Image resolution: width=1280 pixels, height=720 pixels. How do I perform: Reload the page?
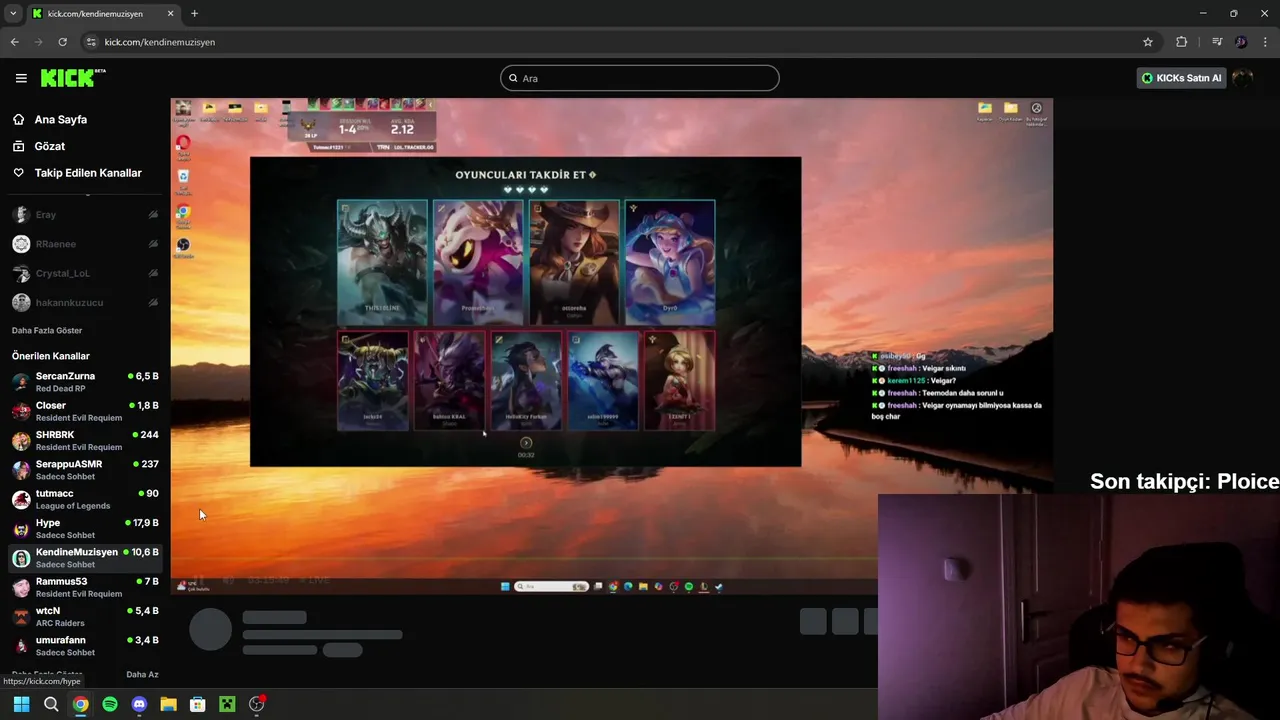(x=62, y=42)
